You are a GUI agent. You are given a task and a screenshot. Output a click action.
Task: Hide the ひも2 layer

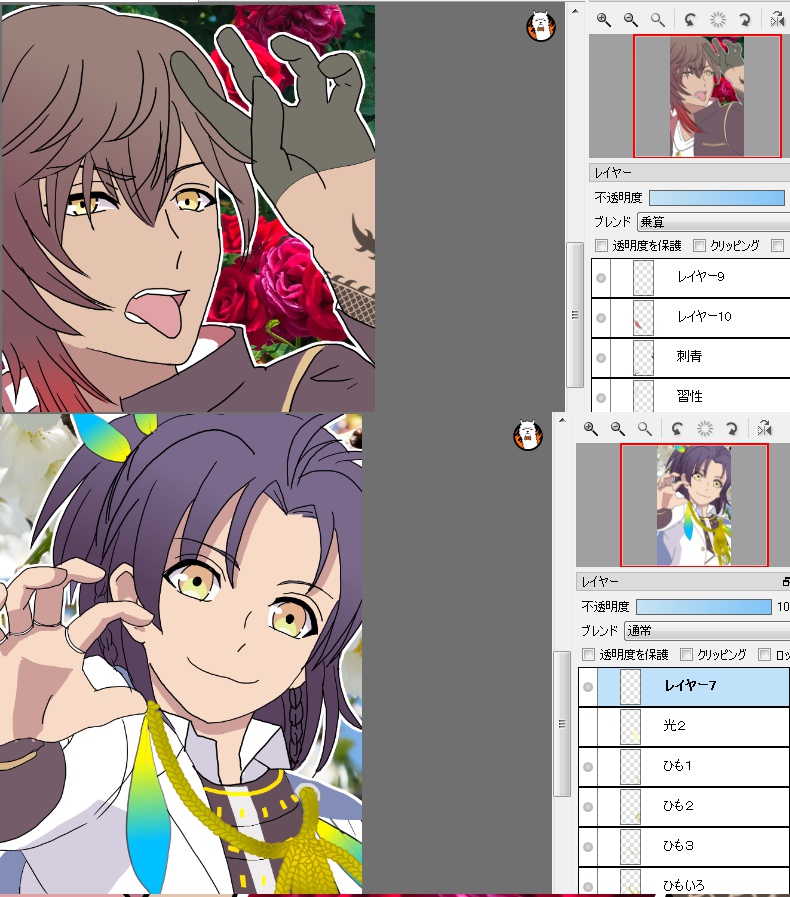[587, 807]
